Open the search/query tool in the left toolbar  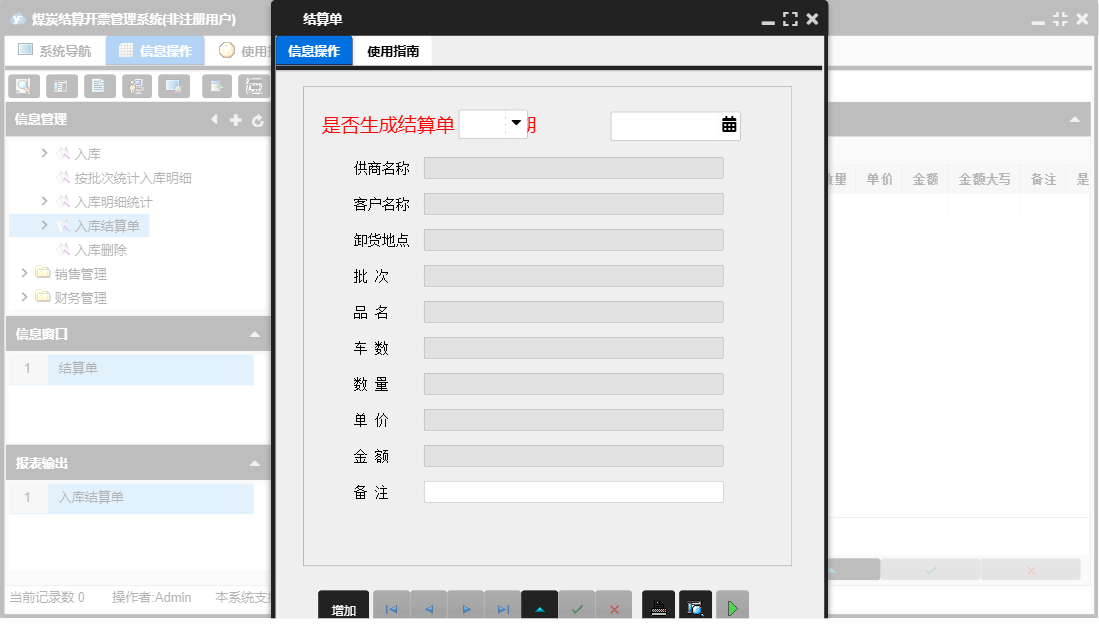pos(23,86)
